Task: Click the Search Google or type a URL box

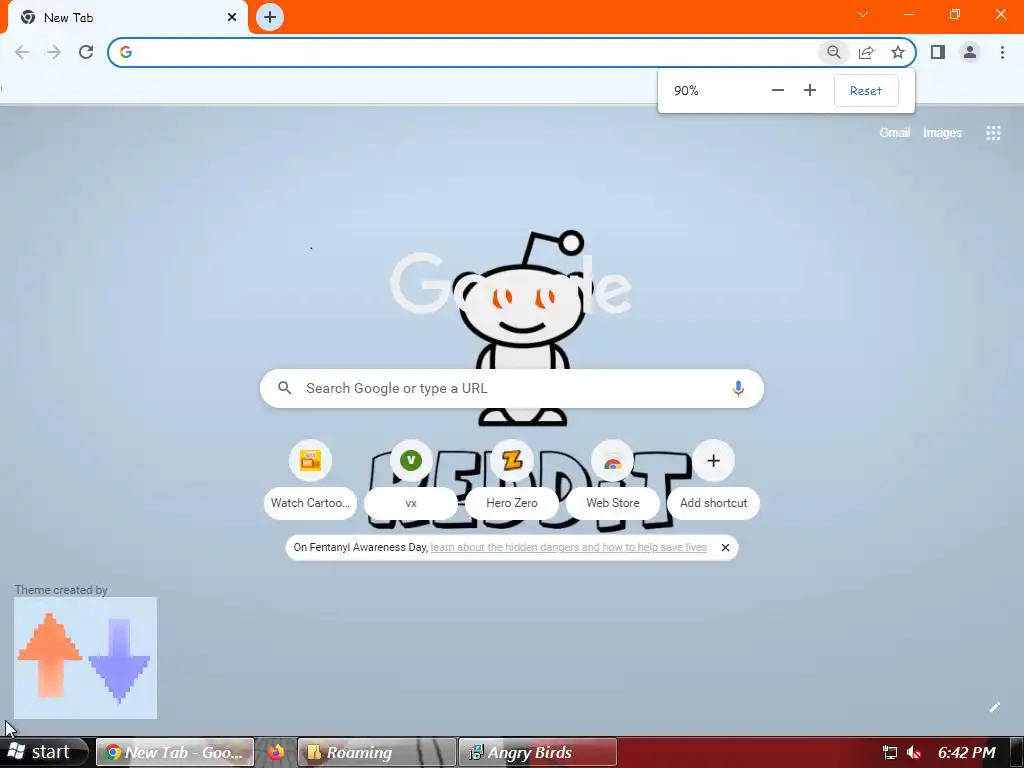Action: coord(511,389)
